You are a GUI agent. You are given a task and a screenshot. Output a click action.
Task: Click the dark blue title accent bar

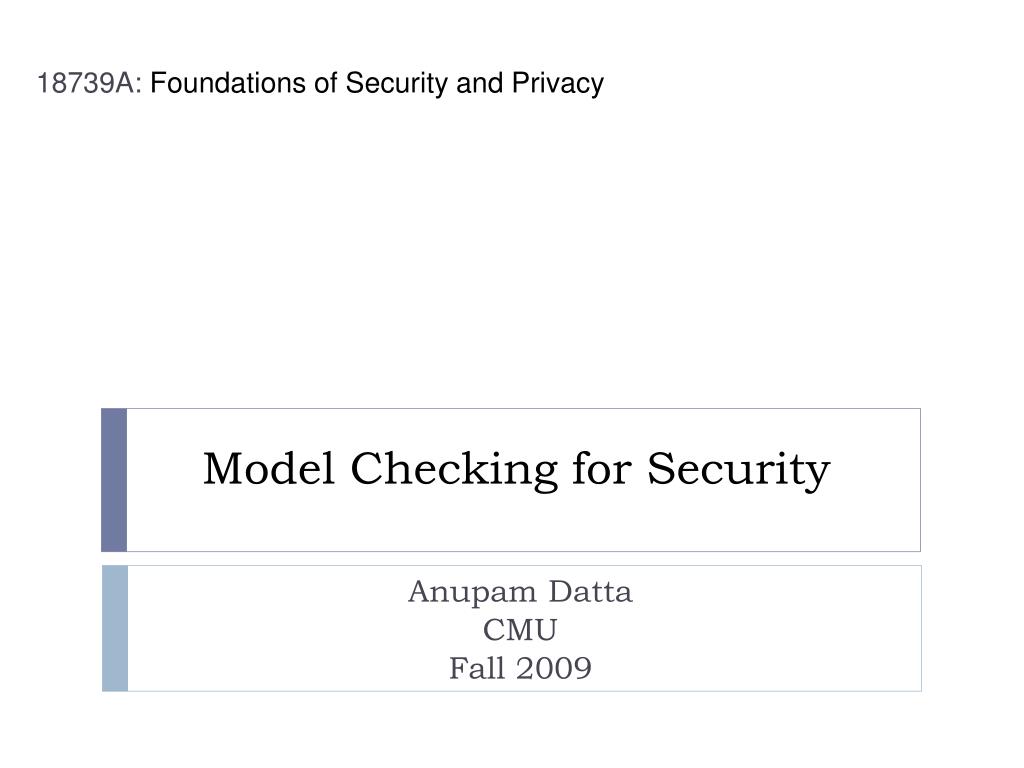point(114,480)
